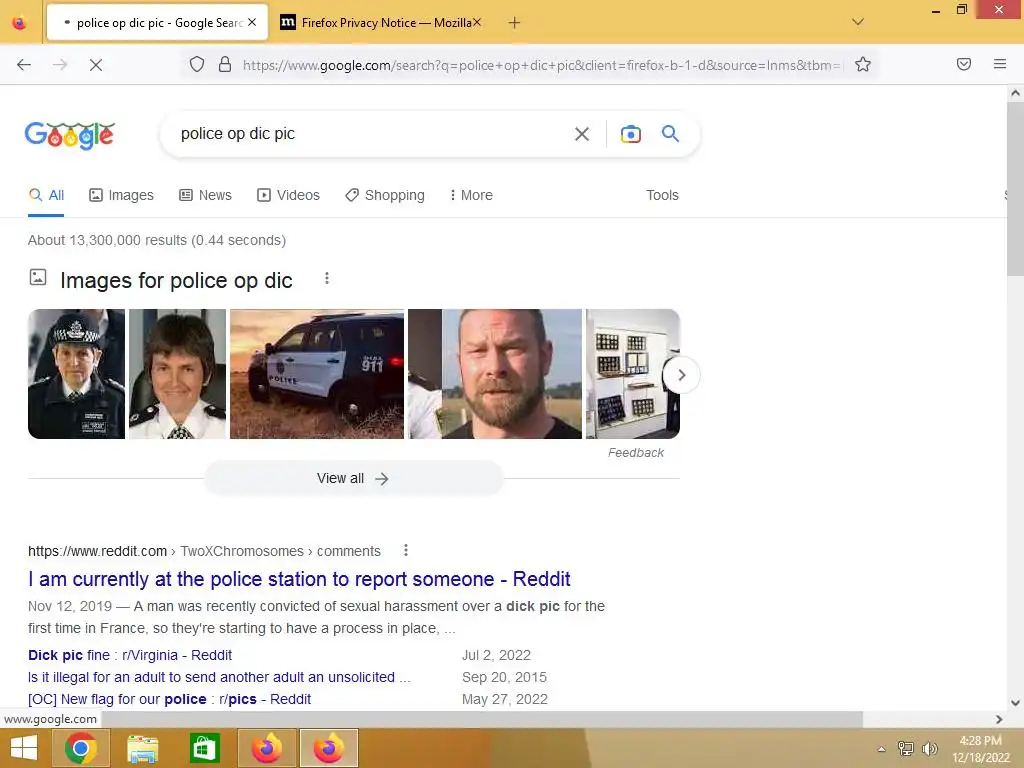Image resolution: width=1024 pixels, height=768 pixels.
Task: Open the Is it illegal for an adult link
Action: coord(219,677)
